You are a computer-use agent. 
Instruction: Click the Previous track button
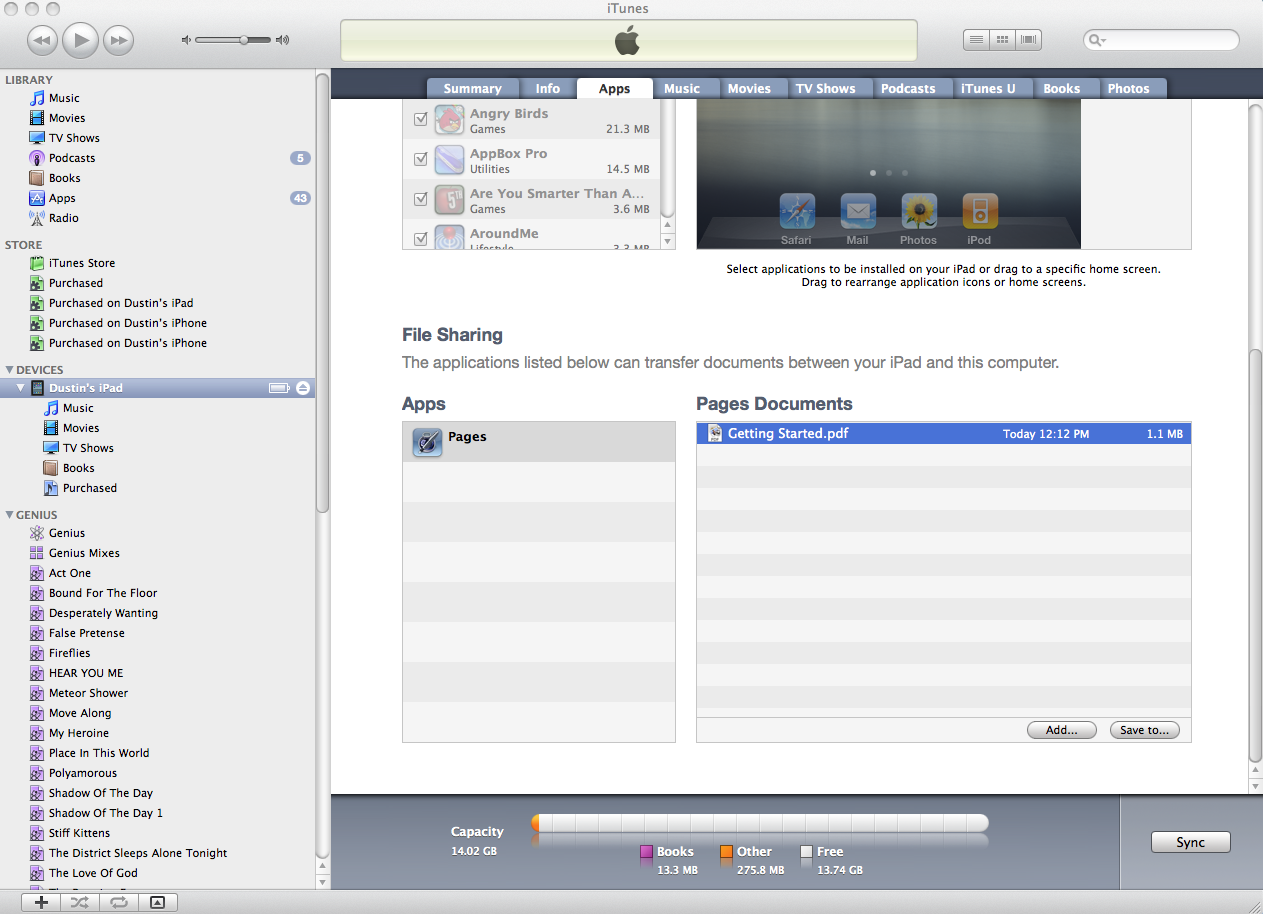tap(42, 40)
